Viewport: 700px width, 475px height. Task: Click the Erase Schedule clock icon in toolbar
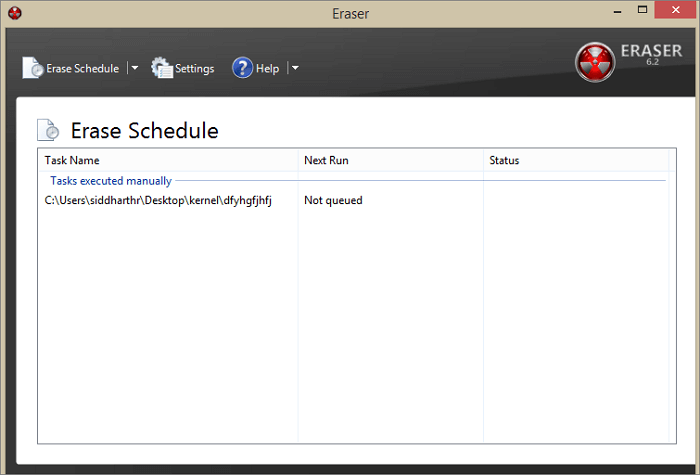(x=33, y=68)
